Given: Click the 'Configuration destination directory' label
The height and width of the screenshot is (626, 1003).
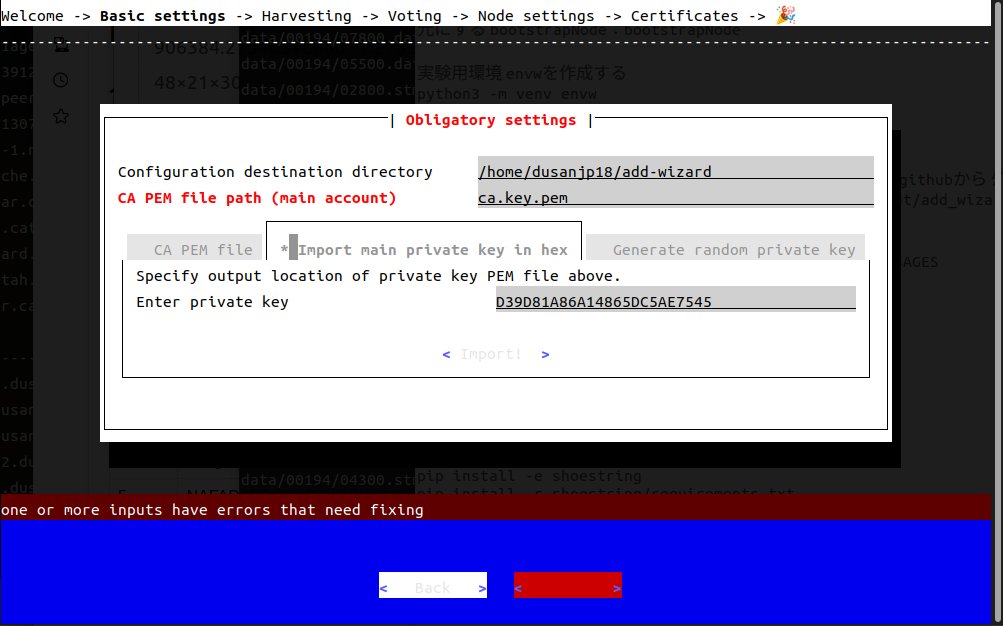Looking at the screenshot, I should coord(275,172).
